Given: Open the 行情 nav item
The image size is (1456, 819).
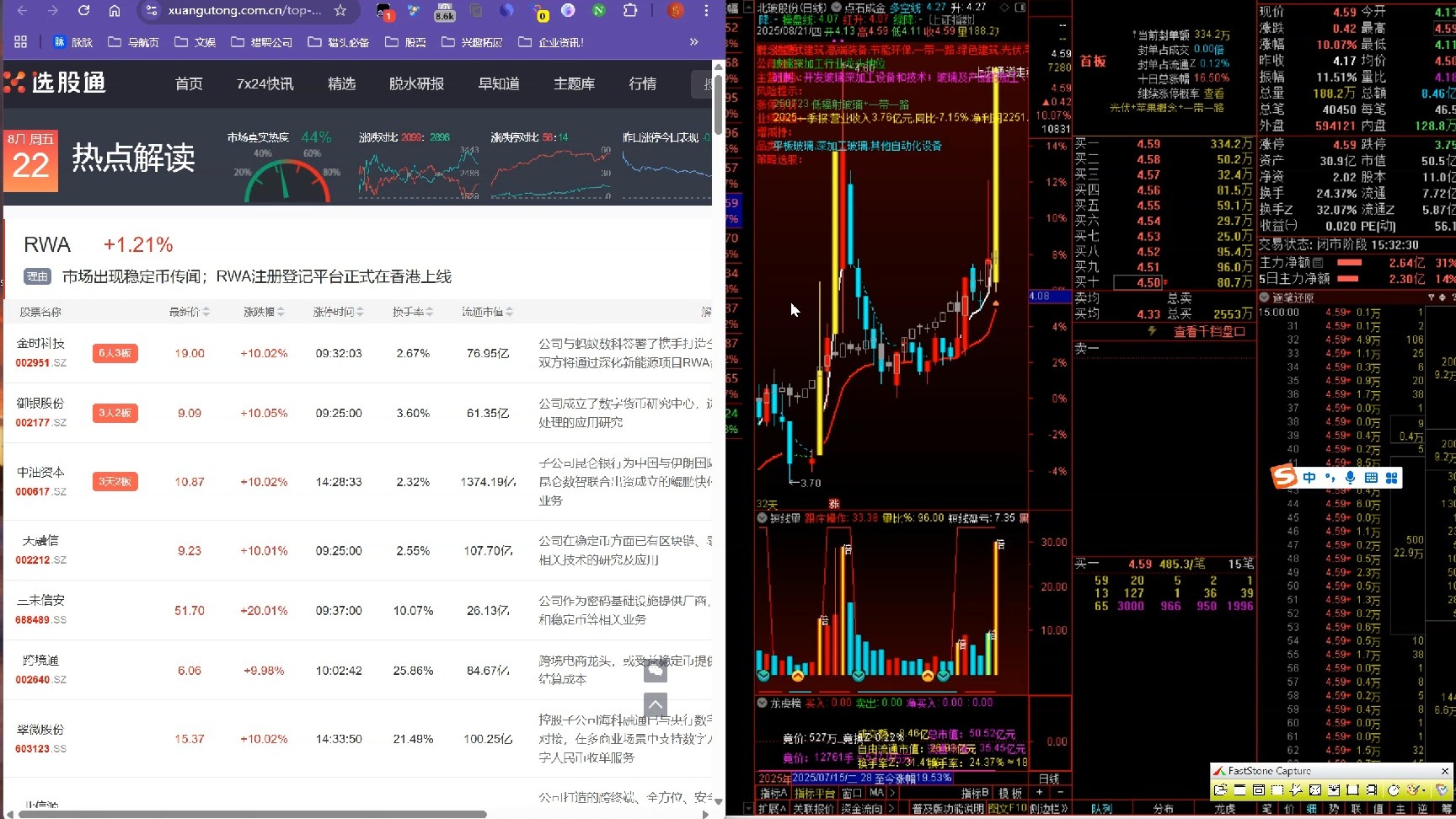Looking at the screenshot, I should point(642,83).
